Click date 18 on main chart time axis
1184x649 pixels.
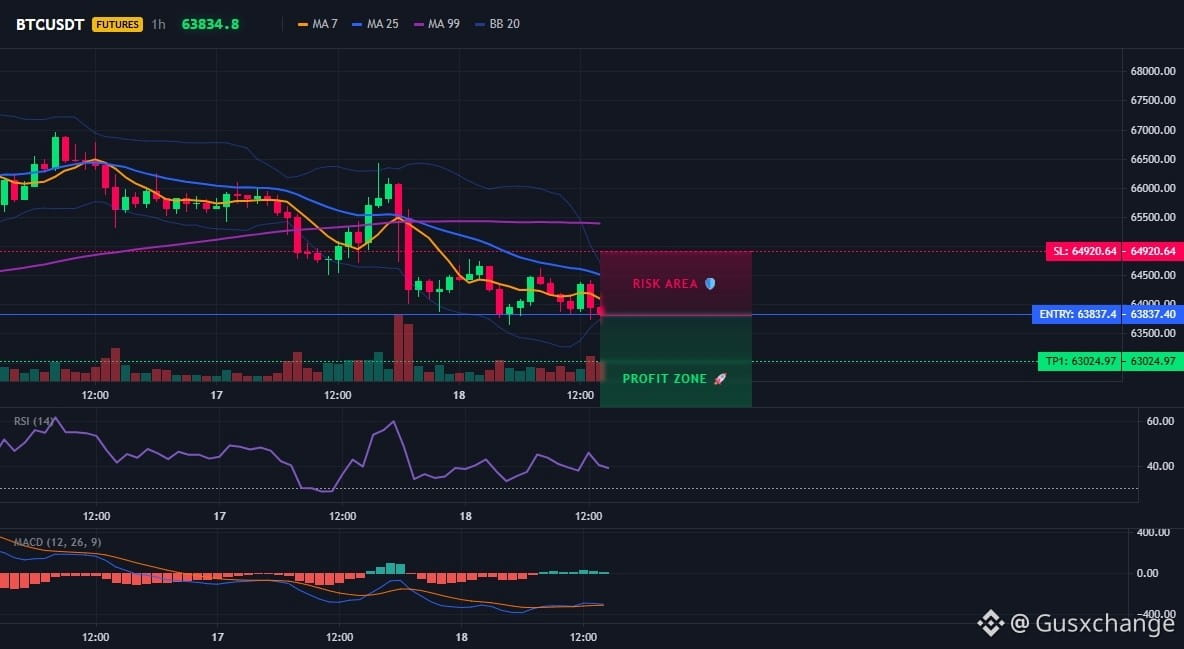pyautogui.click(x=458, y=395)
